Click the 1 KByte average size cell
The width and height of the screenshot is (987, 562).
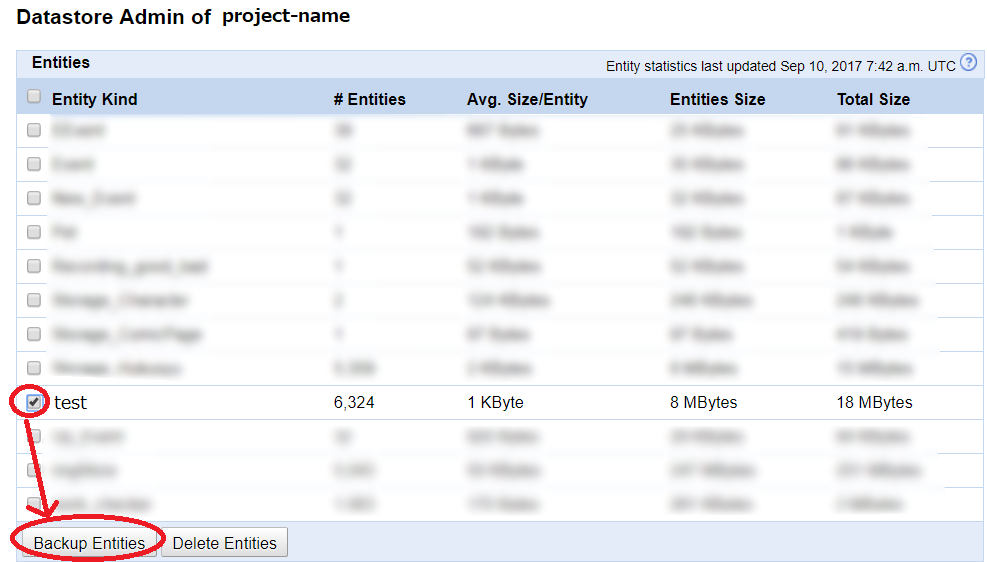click(x=495, y=403)
